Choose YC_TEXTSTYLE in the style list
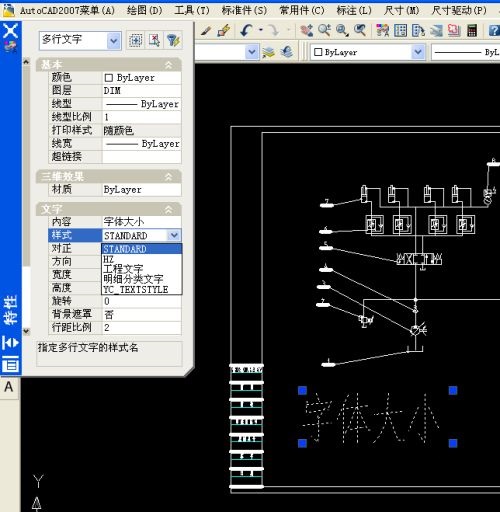The image size is (500, 512). point(136,289)
